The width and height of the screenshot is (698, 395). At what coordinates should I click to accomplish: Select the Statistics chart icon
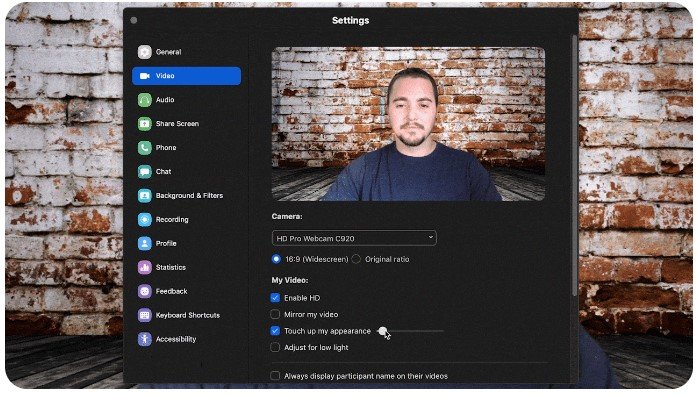click(x=144, y=267)
